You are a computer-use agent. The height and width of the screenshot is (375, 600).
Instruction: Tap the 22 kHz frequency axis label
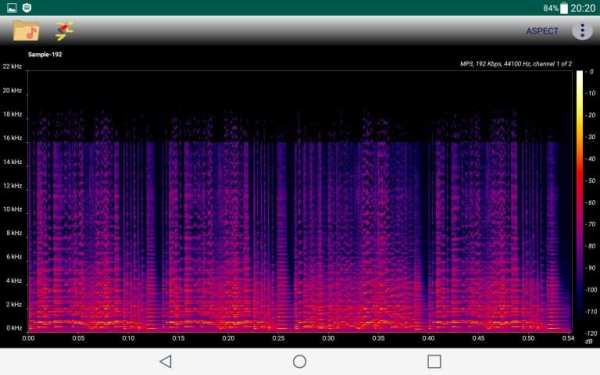tap(12, 67)
